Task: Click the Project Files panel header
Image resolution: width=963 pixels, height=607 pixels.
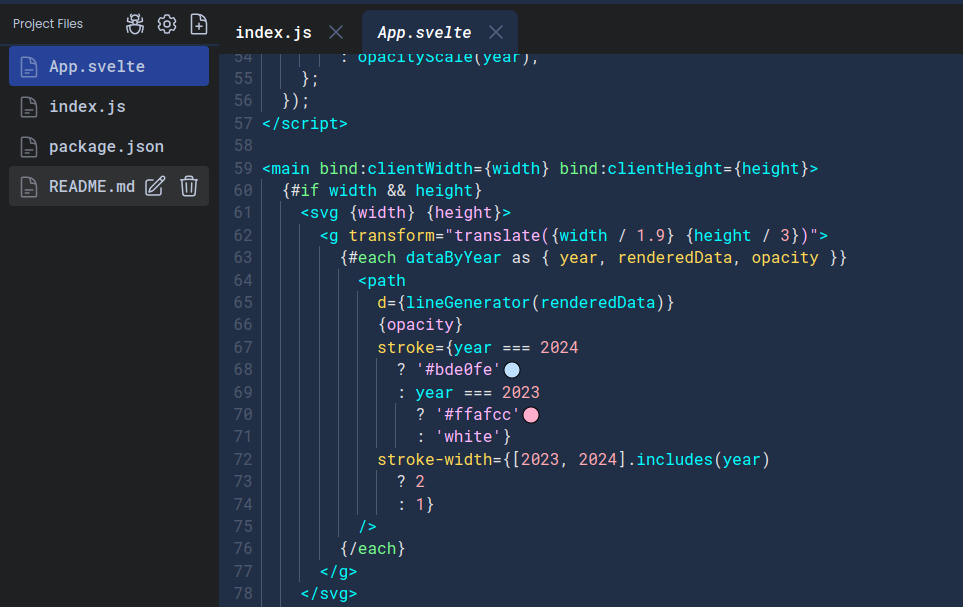Action: (x=48, y=24)
